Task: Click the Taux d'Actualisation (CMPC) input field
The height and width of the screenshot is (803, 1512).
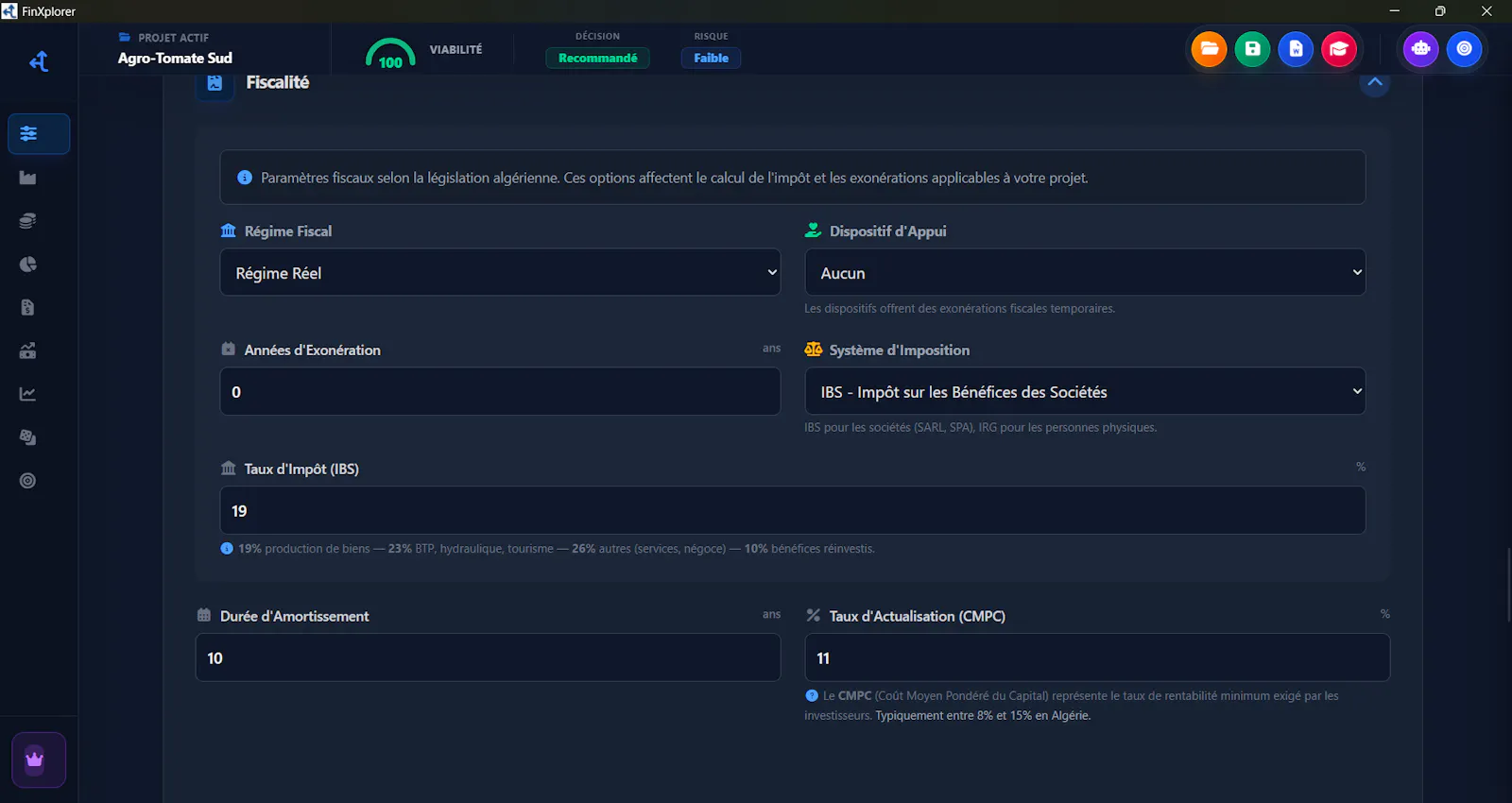Action: (x=1097, y=658)
